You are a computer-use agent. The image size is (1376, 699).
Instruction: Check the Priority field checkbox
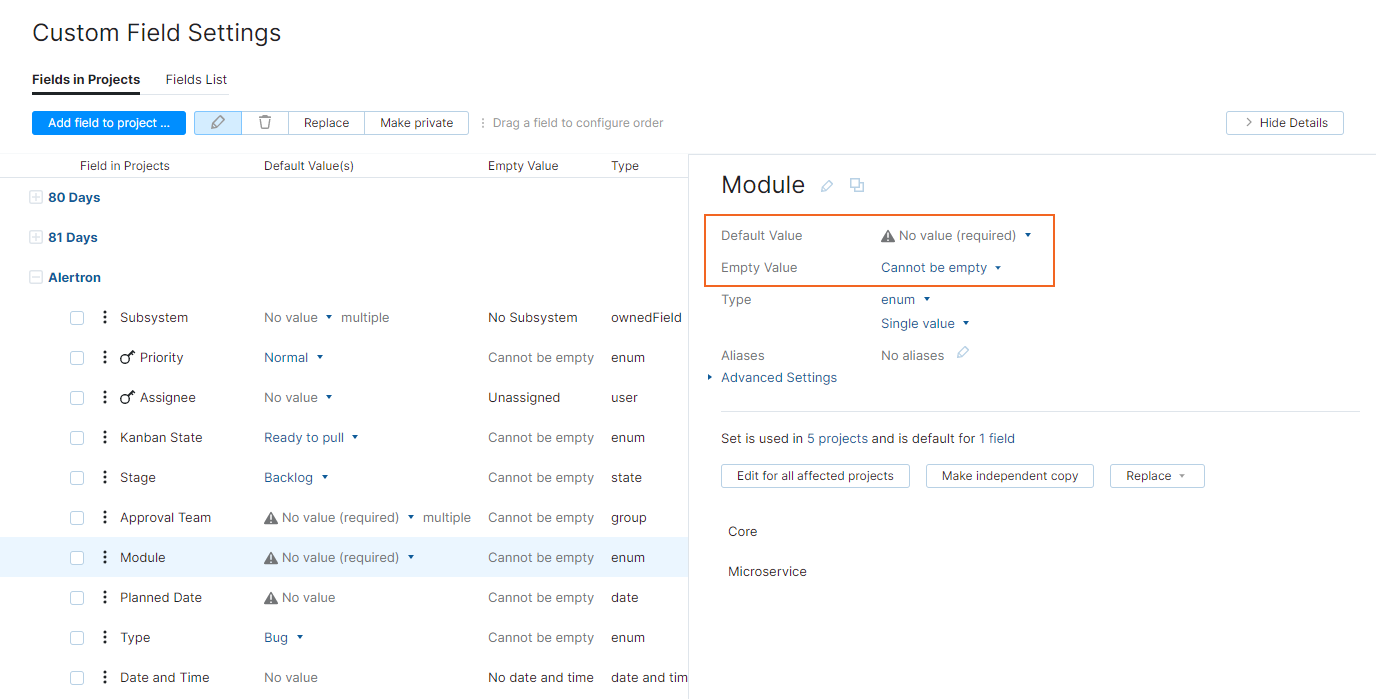77,358
